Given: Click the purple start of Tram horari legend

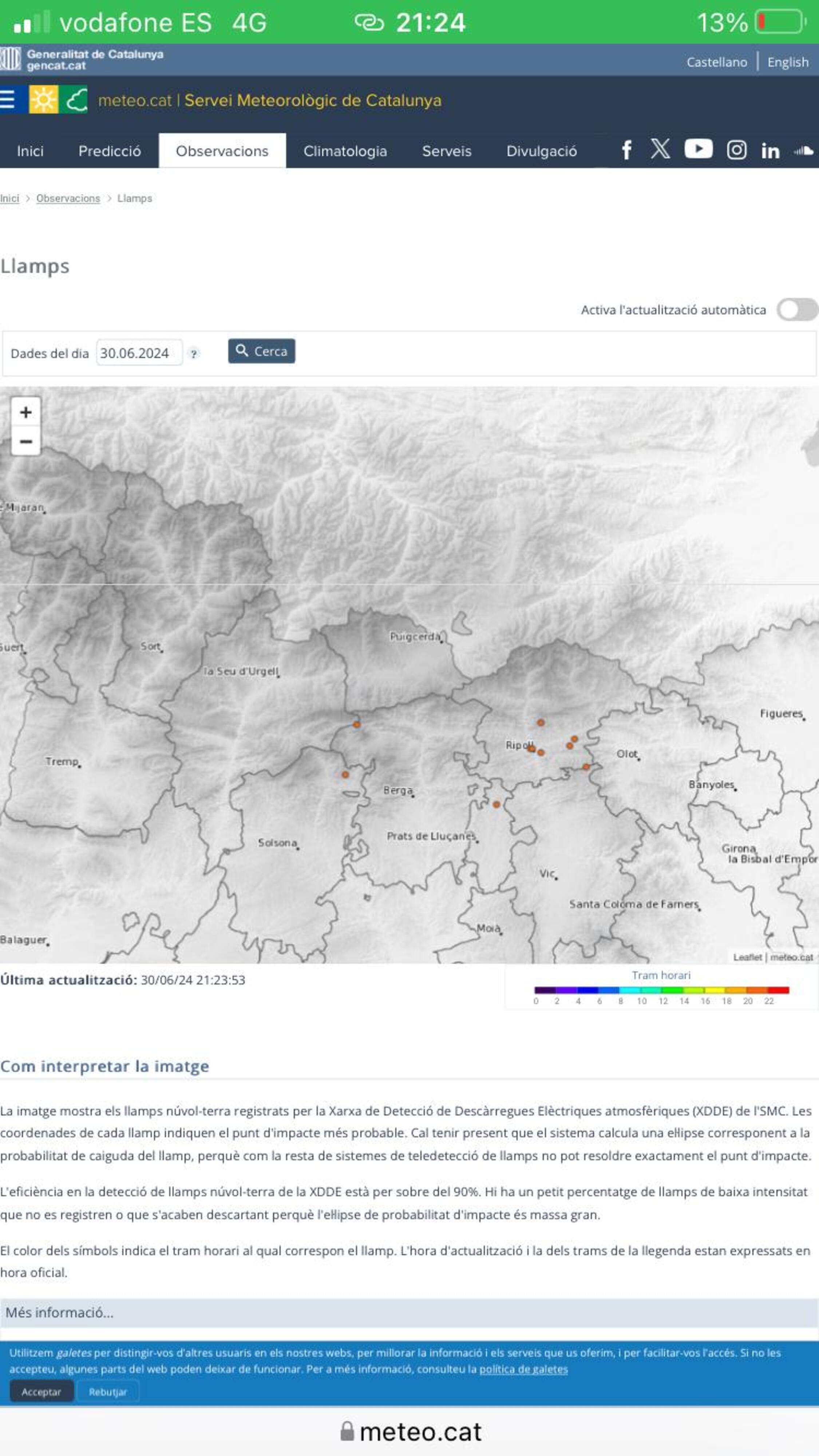Looking at the screenshot, I should (545, 990).
